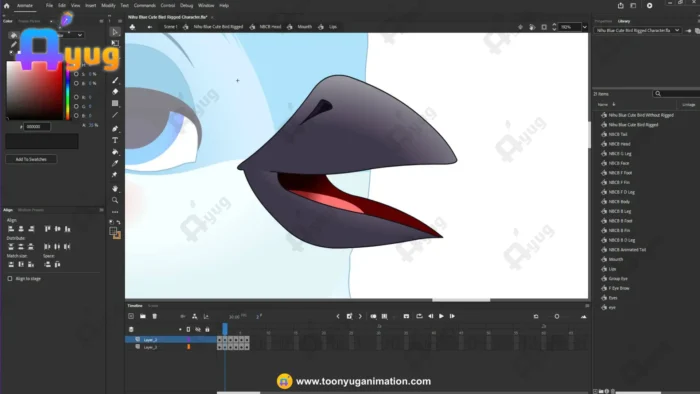The height and width of the screenshot is (394, 700).
Task: Click the hex color input field
Action: (x=37, y=127)
